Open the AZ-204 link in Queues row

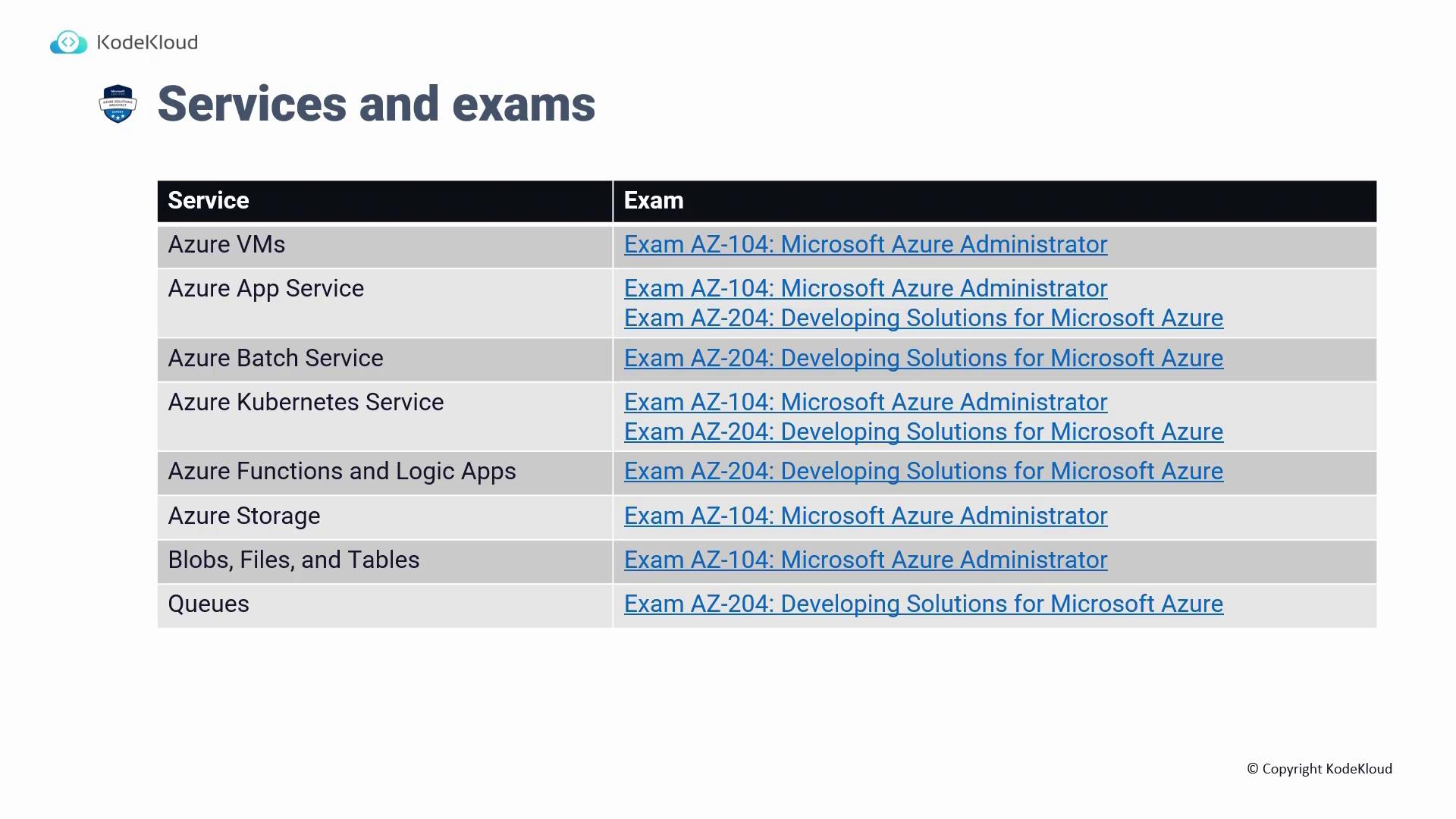click(923, 604)
